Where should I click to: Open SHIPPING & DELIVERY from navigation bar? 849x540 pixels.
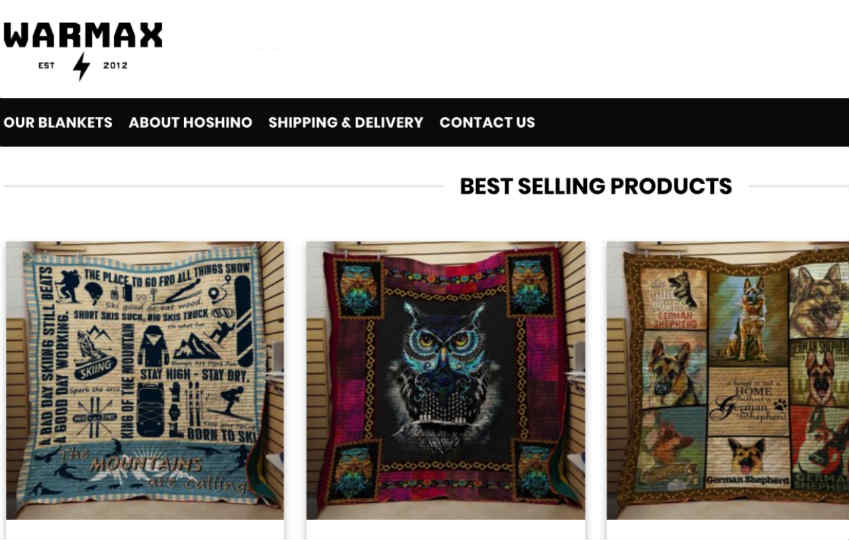346,122
